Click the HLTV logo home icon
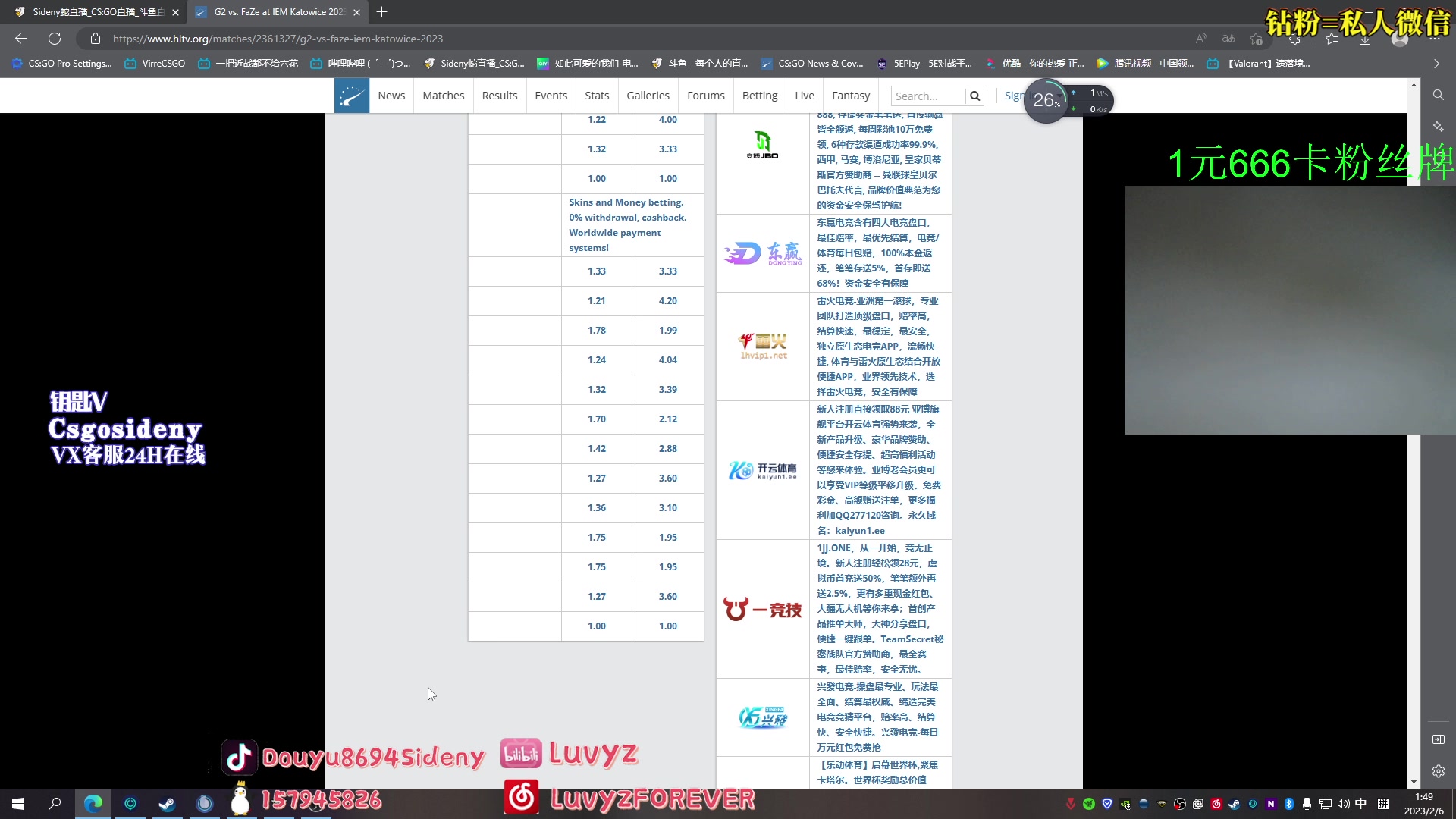 tap(352, 96)
